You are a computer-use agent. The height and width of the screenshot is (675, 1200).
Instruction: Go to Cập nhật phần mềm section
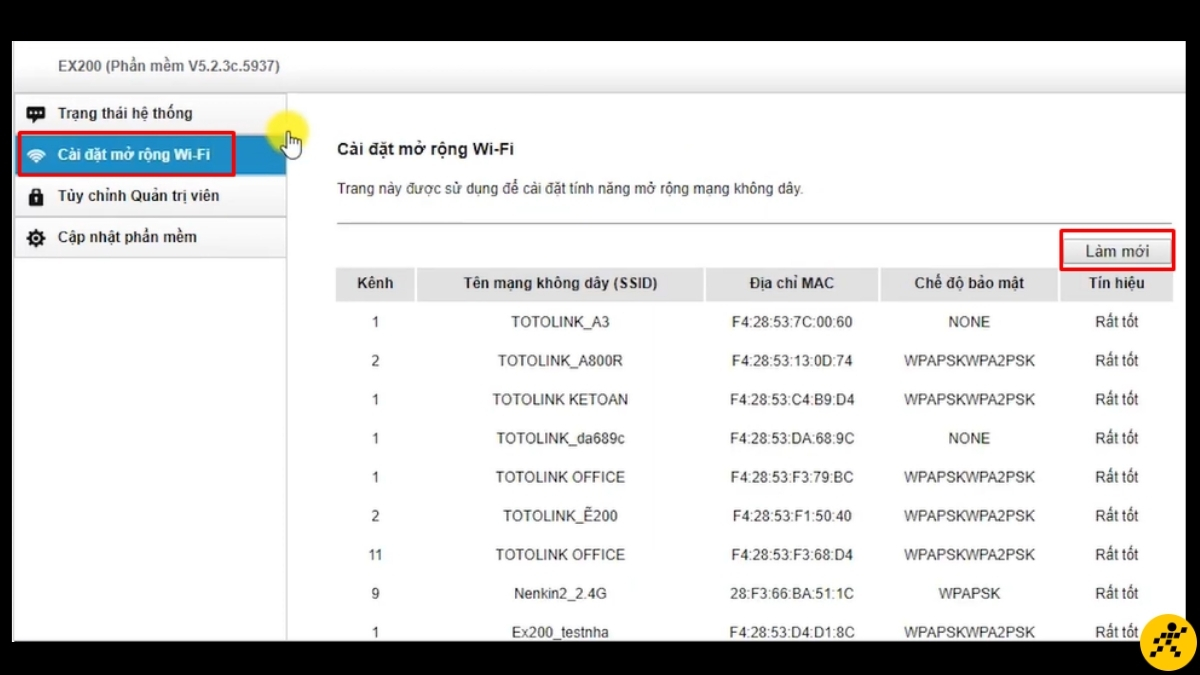pos(150,237)
